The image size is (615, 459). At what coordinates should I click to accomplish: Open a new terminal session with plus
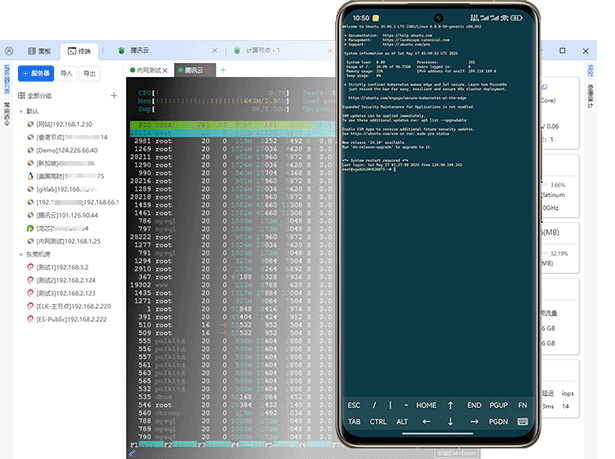click(223, 70)
